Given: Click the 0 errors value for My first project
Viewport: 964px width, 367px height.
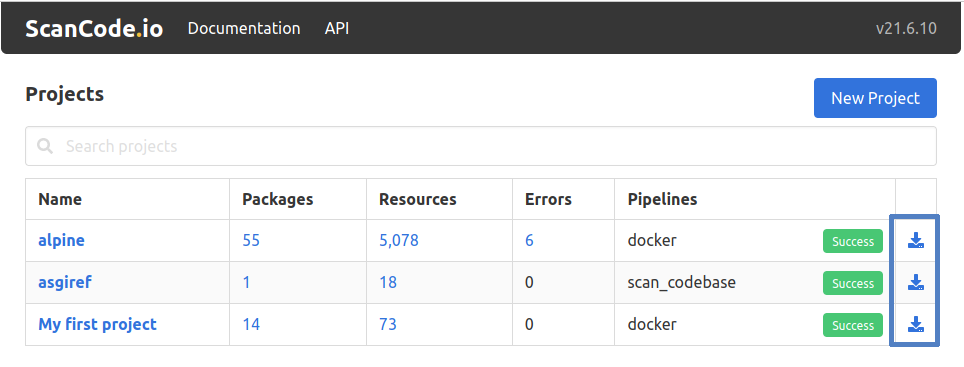Looking at the screenshot, I should 529,324.
